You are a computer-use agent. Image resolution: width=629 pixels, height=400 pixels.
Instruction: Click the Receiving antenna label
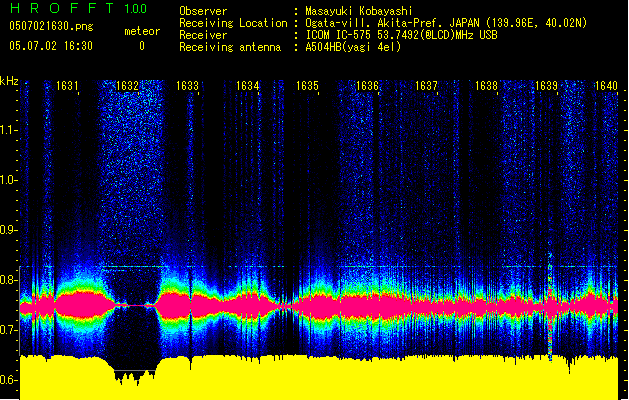pyautogui.click(x=230, y=47)
